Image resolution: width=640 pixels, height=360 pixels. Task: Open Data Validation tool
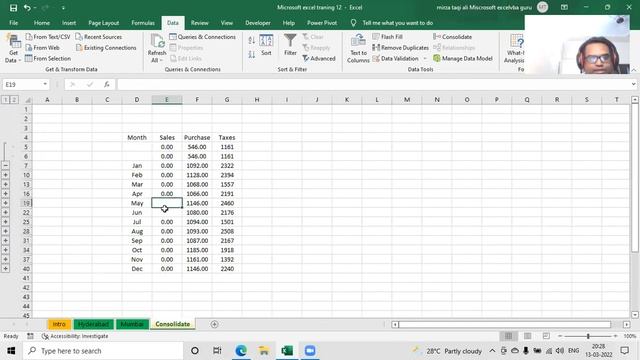[396, 58]
